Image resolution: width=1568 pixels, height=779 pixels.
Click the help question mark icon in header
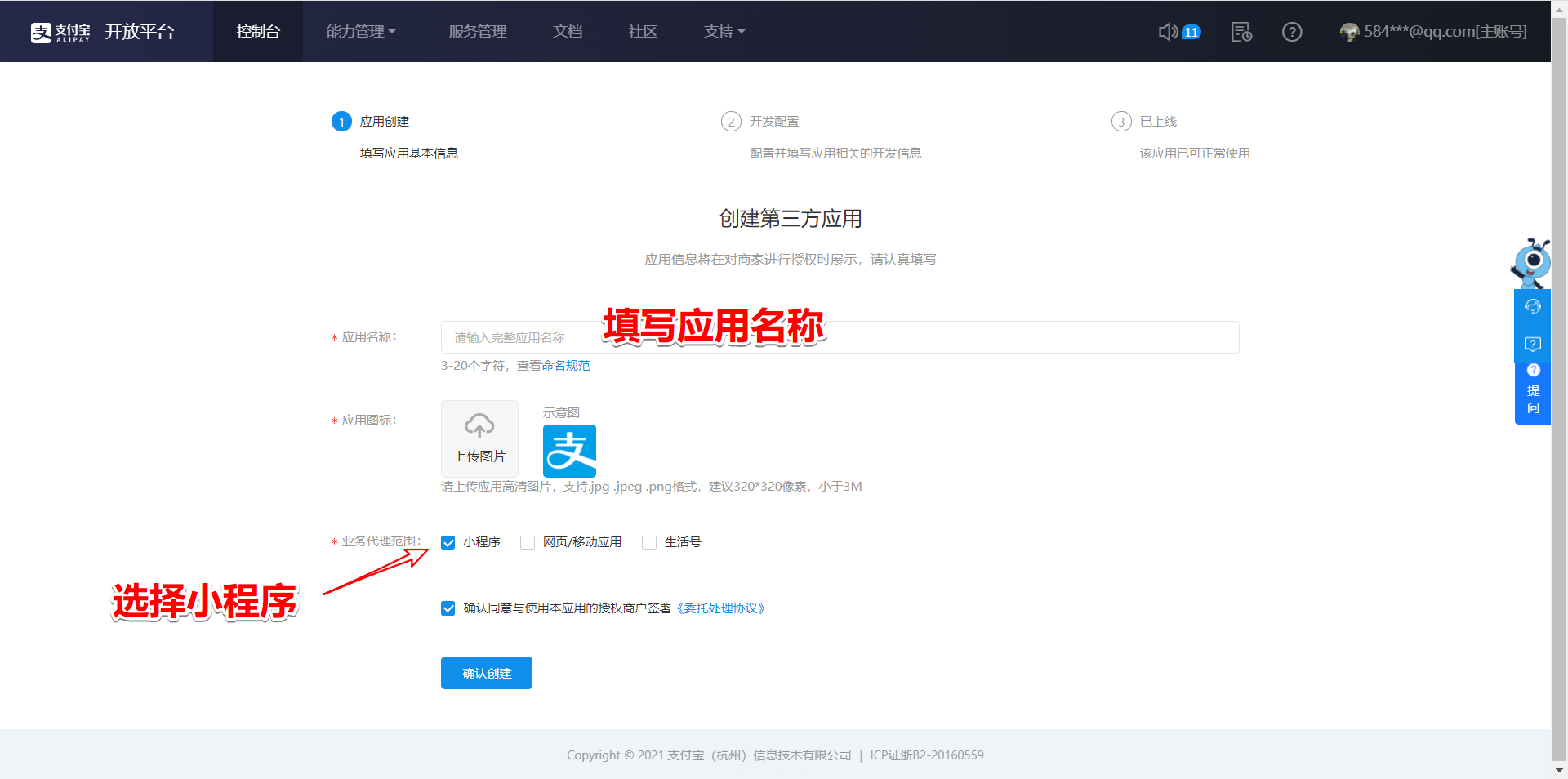tap(1292, 32)
